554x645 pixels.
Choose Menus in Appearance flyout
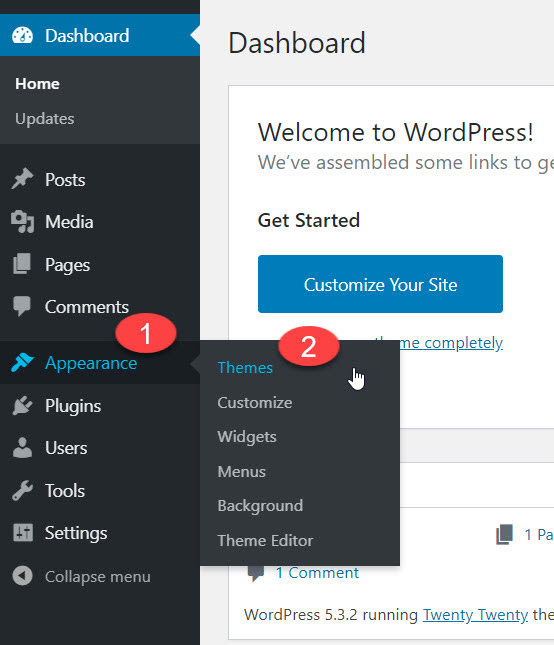[x=241, y=471]
